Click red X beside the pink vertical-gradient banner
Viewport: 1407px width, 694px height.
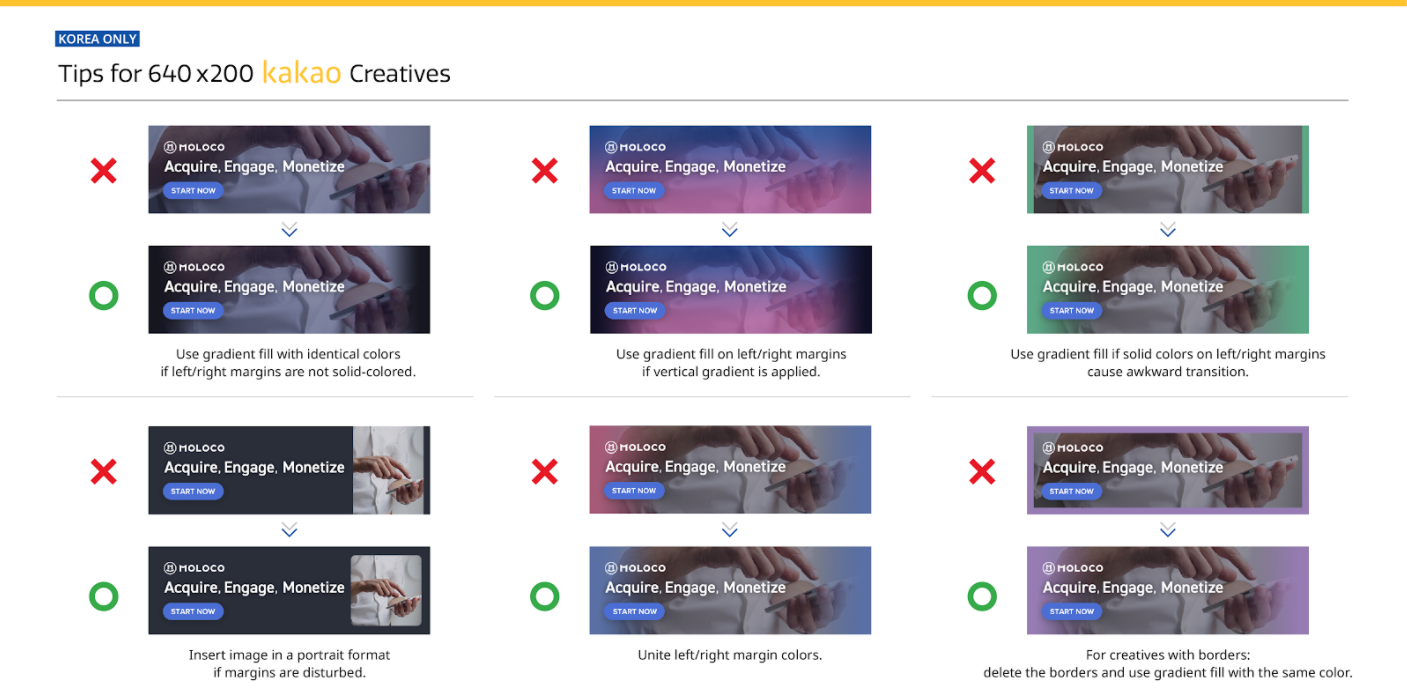[x=544, y=171]
